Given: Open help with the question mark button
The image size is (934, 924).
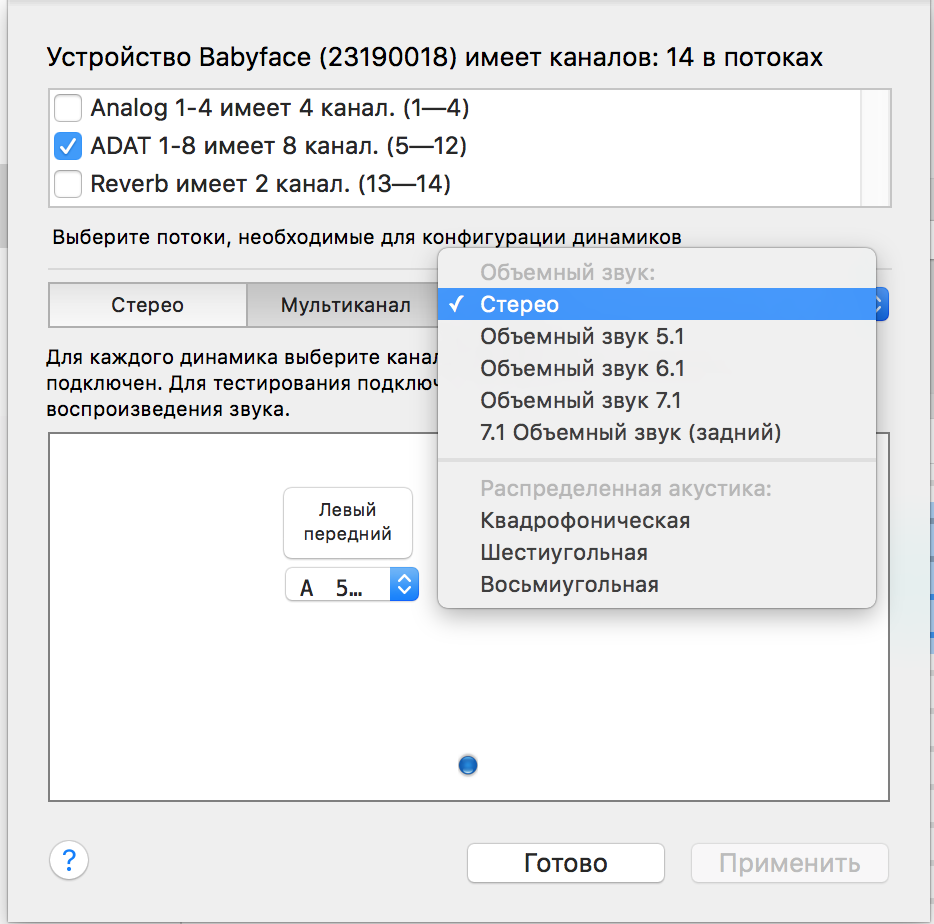Looking at the screenshot, I should tap(69, 860).
